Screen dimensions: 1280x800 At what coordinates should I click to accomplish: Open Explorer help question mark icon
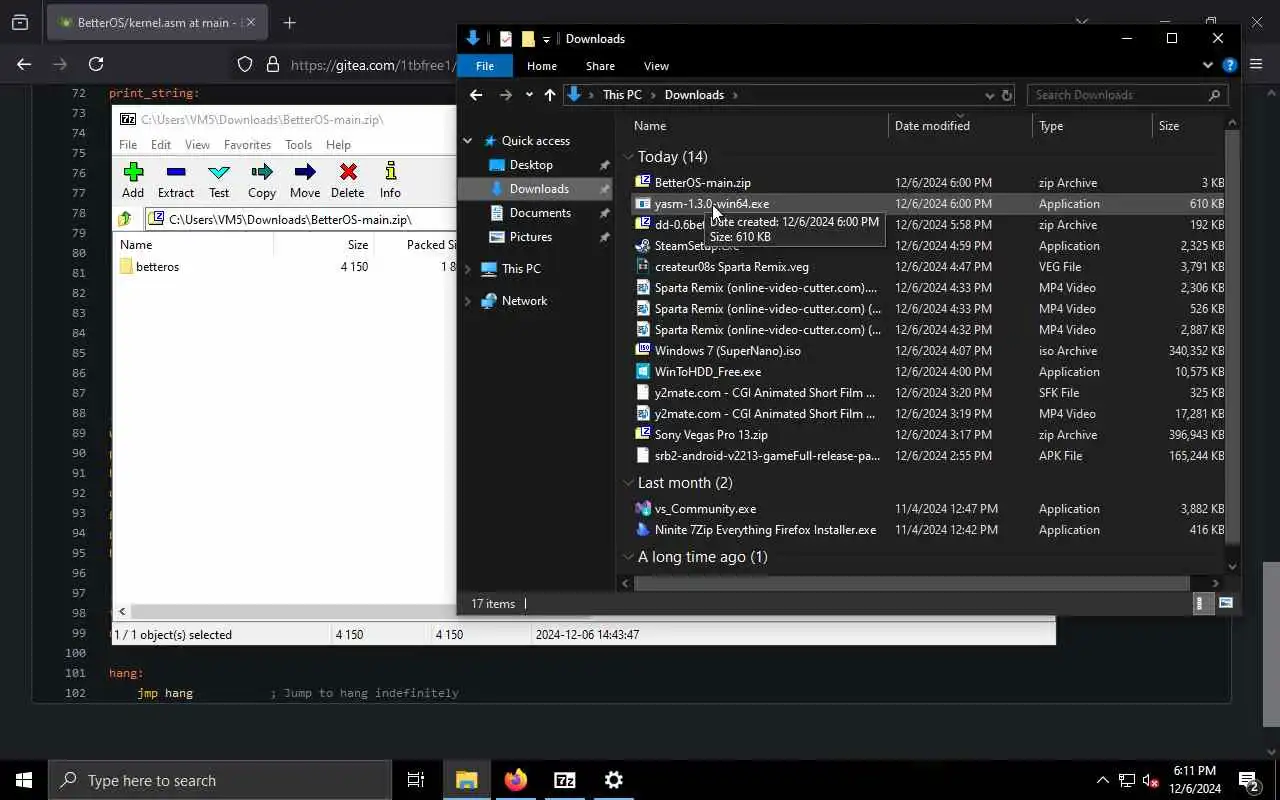[1230, 65]
